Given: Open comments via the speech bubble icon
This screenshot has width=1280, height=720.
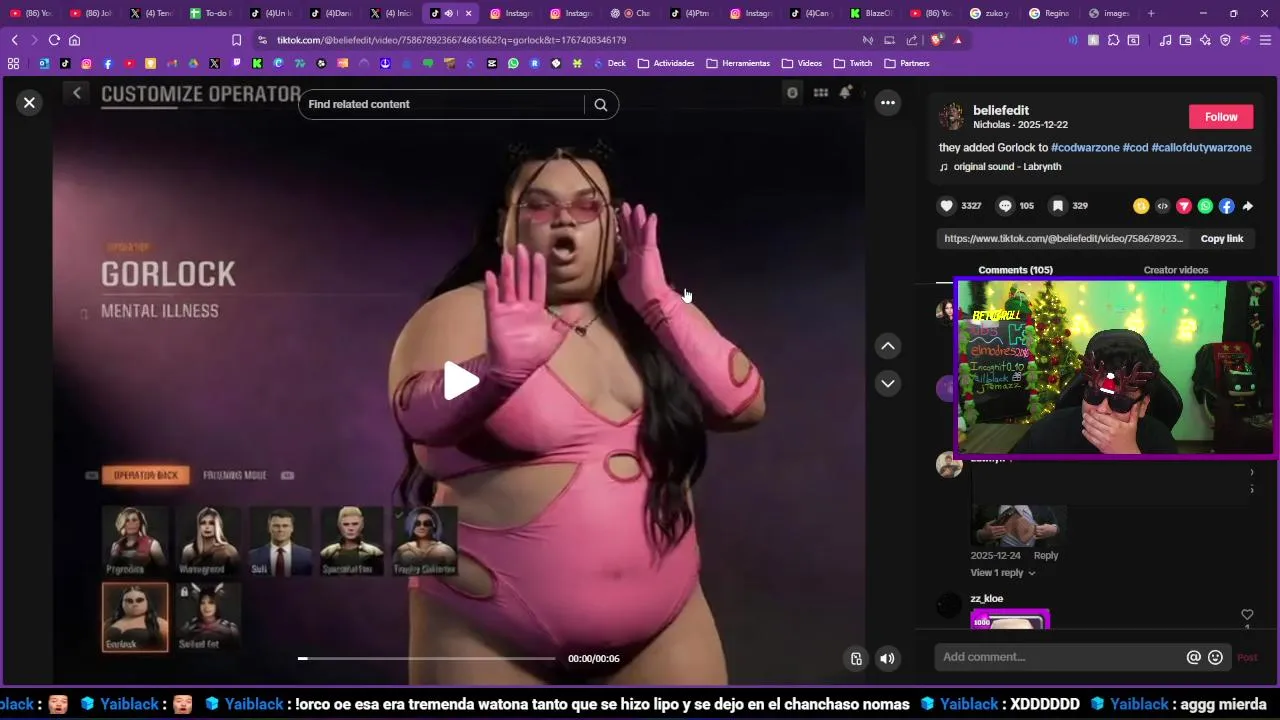Looking at the screenshot, I should coord(1005,206).
